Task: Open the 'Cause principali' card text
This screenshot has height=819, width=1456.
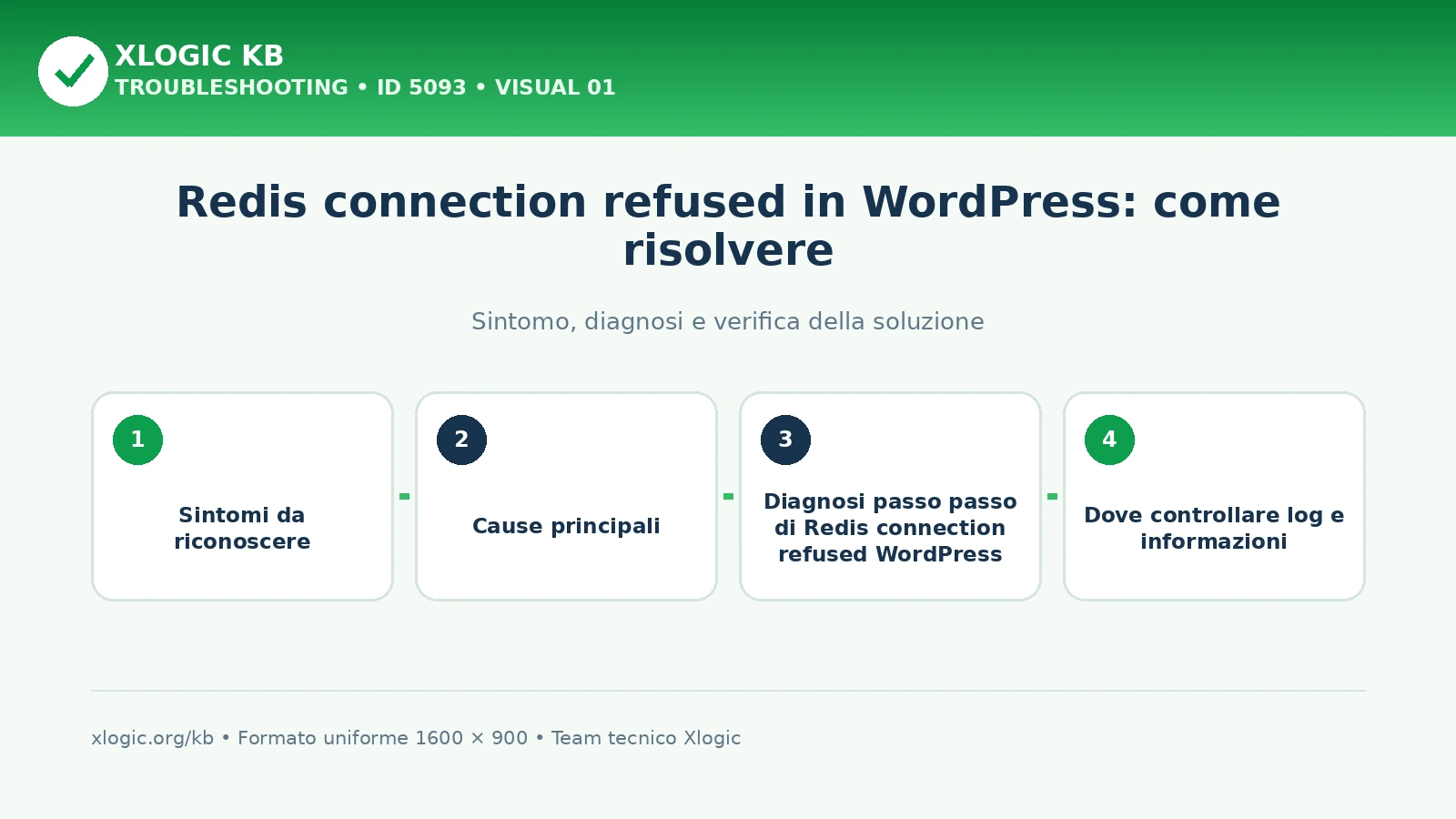Action: [x=566, y=526]
